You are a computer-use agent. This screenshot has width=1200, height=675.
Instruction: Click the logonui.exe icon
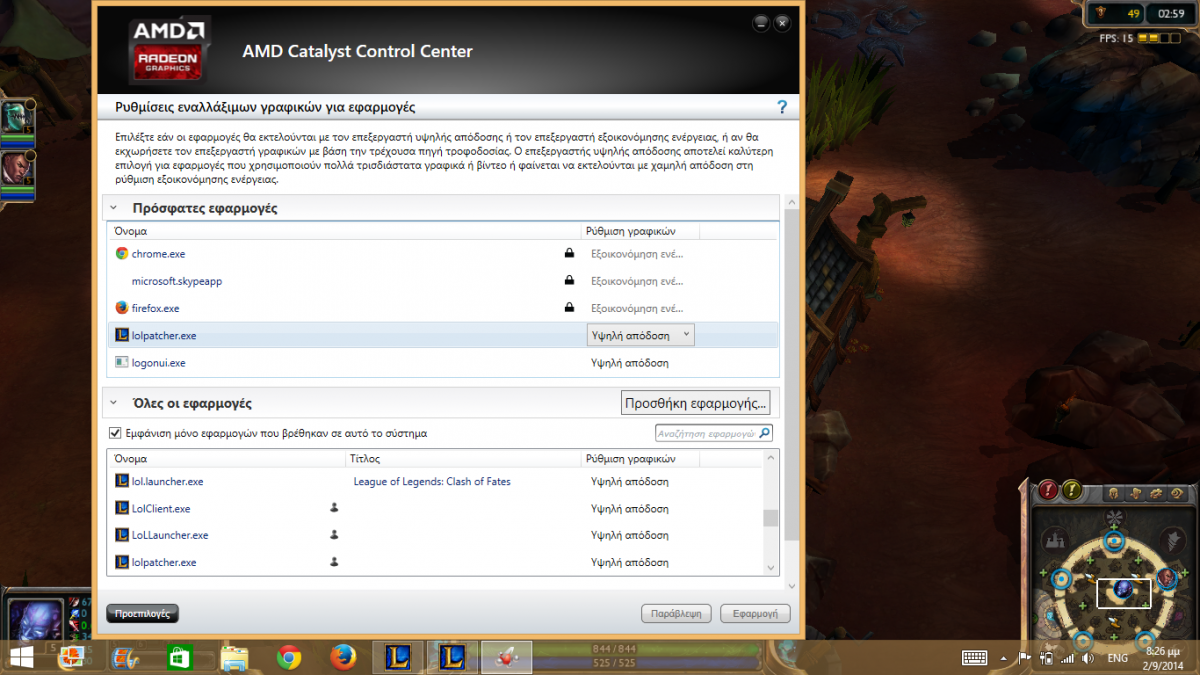click(x=122, y=362)
